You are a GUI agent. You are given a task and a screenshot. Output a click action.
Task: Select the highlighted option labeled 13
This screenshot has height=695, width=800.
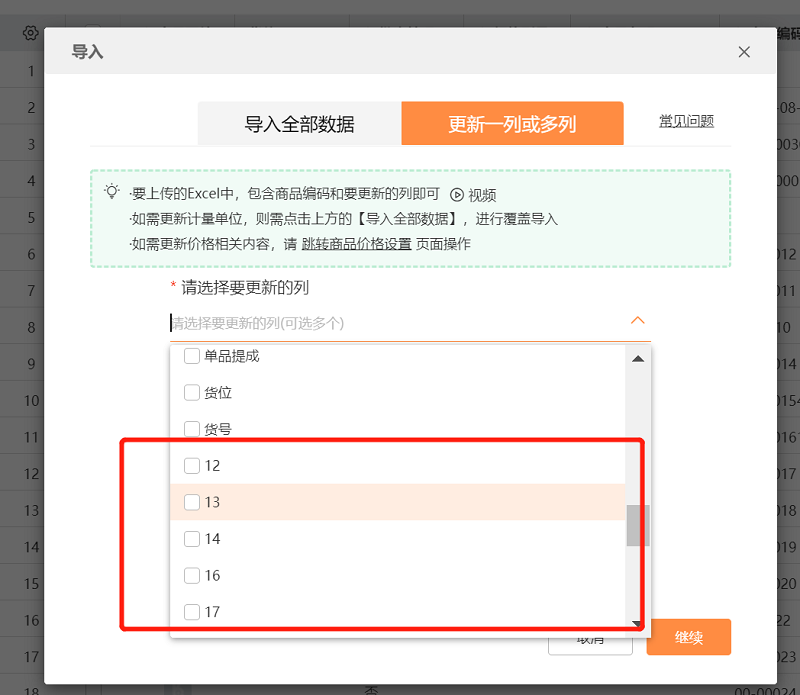tap(398, 502)
